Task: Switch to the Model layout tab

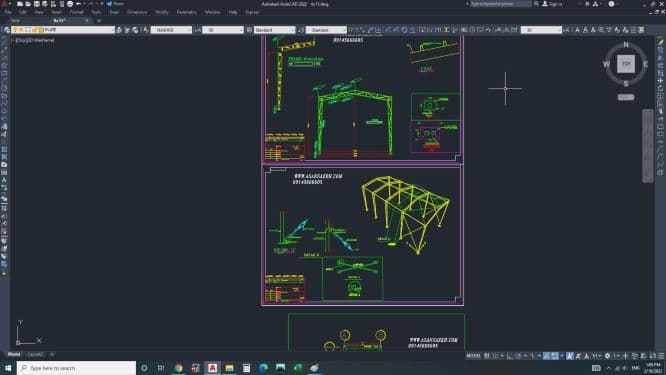Action: [x=14, y=354]
